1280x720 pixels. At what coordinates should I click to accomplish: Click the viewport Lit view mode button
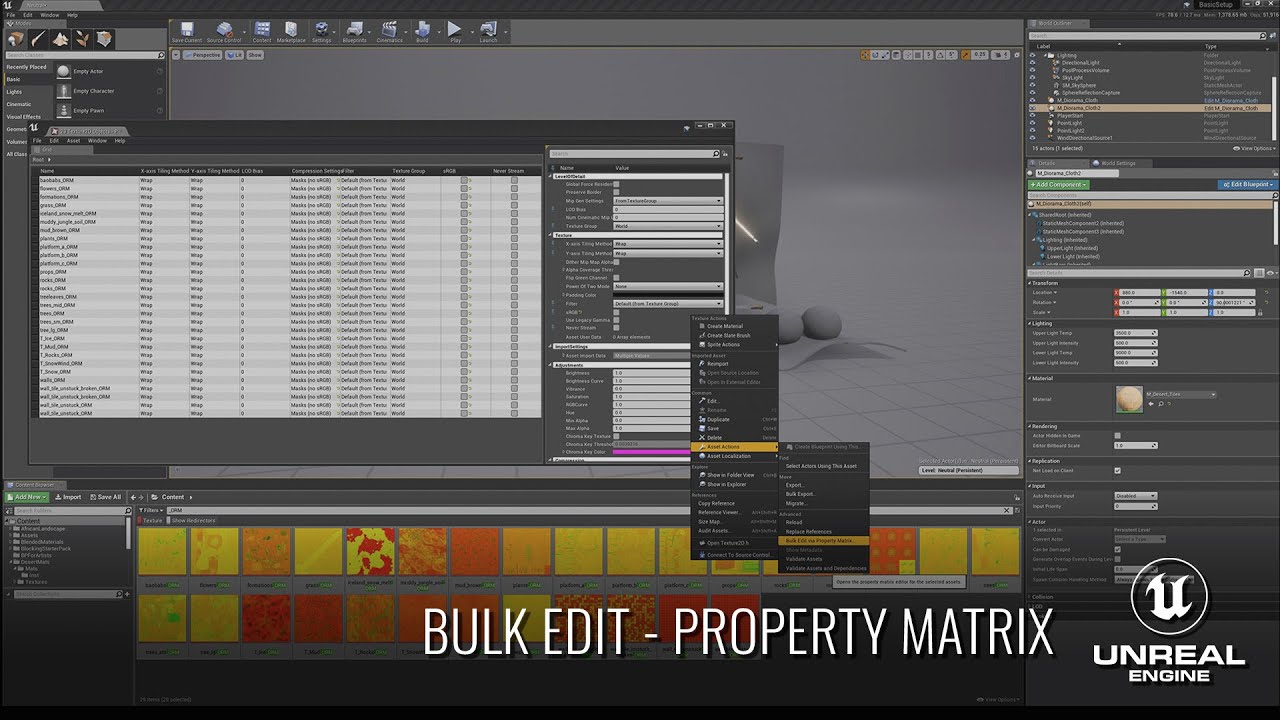[234, 55]
